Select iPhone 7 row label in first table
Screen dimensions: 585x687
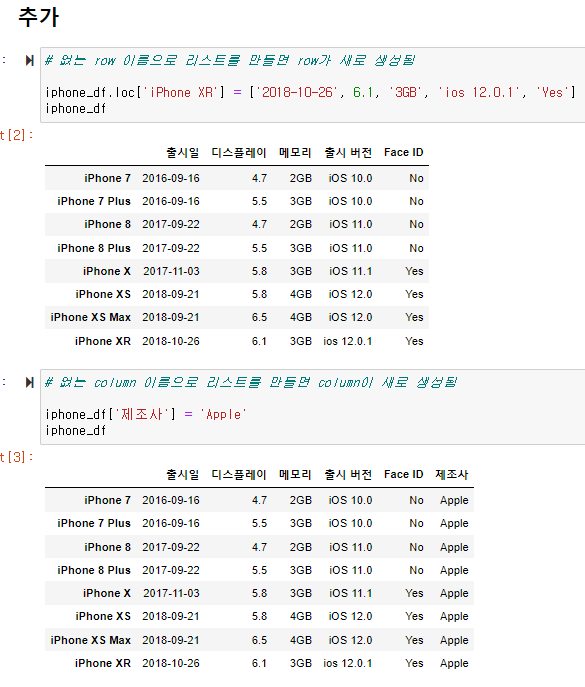pyautogui.click(x=107, y=178)
